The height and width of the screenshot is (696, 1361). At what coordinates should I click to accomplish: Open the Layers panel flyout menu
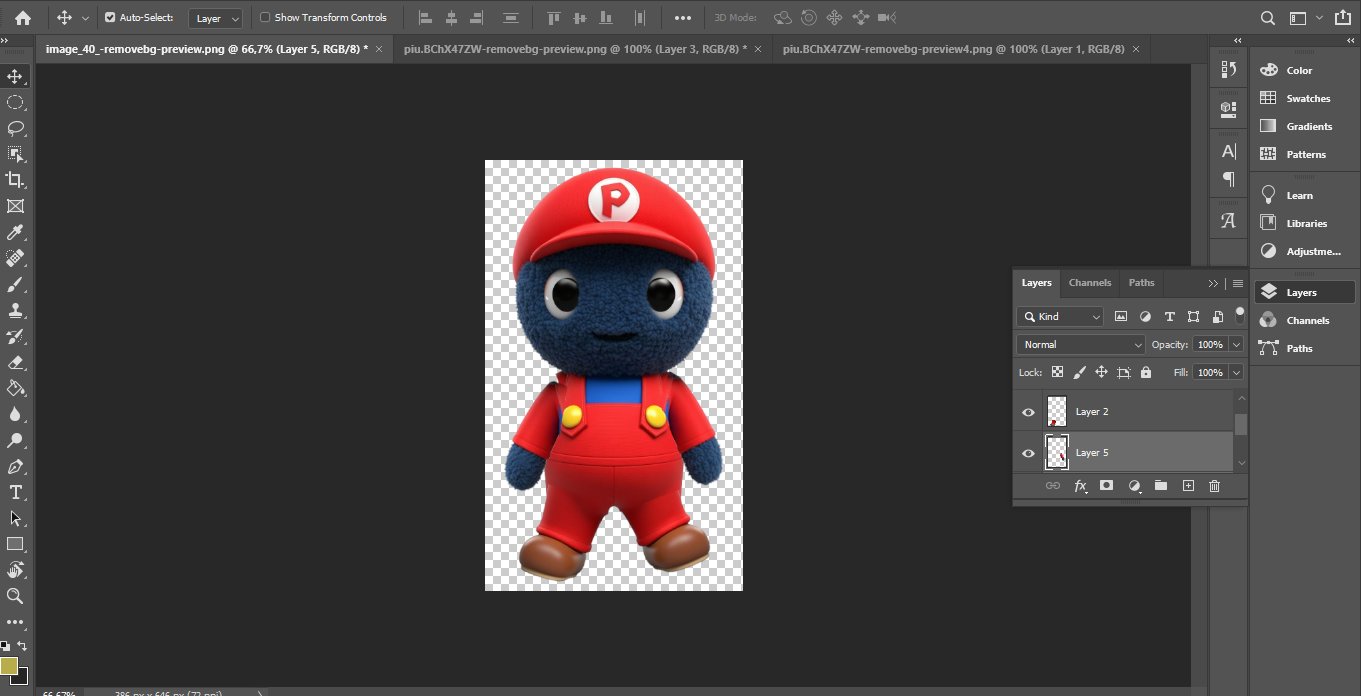tap(1238, 283)
